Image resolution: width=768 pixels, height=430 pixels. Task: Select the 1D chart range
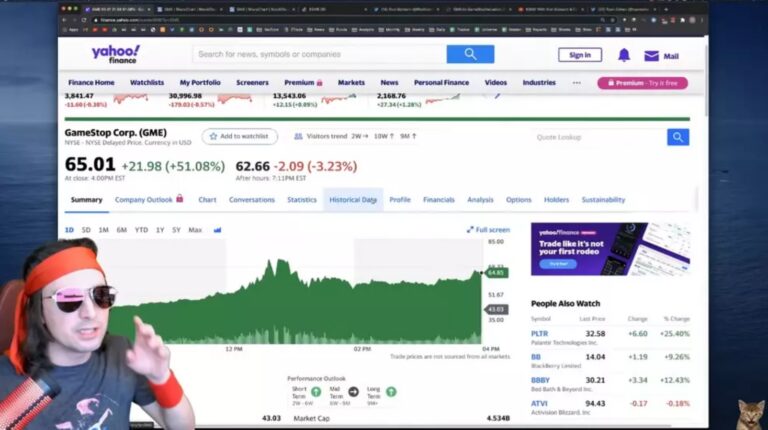click(x=69, y=230)
